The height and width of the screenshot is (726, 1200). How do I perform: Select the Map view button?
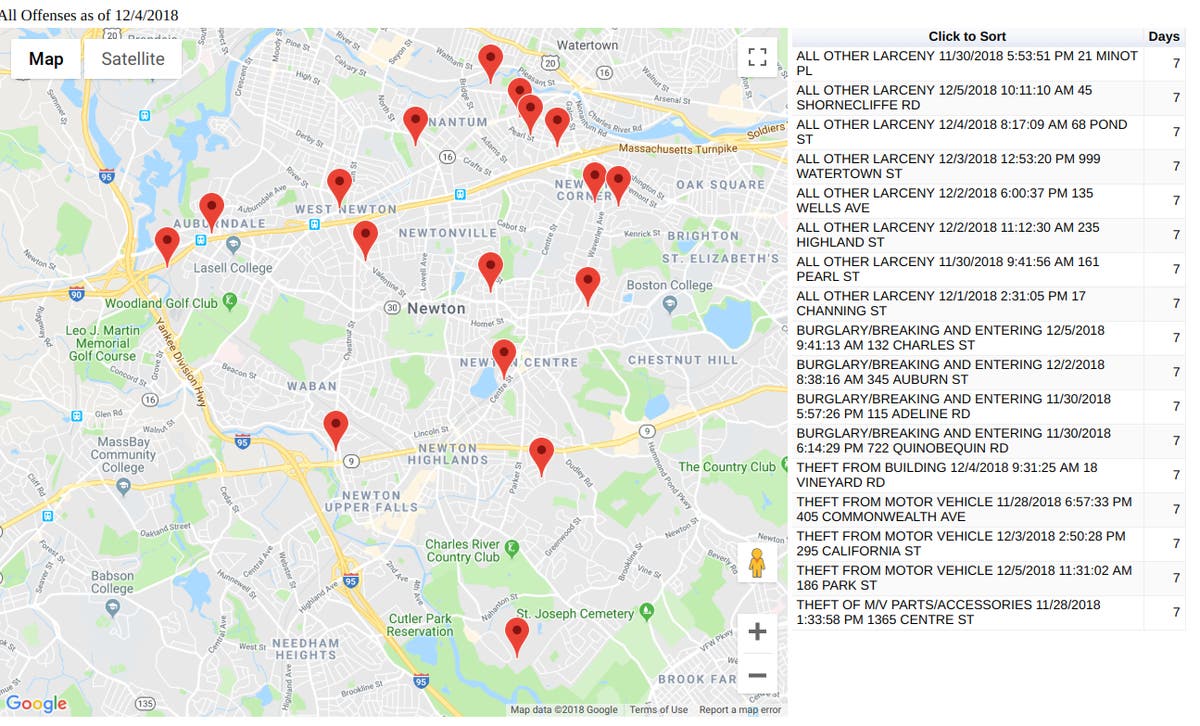[x=46, y=59]
